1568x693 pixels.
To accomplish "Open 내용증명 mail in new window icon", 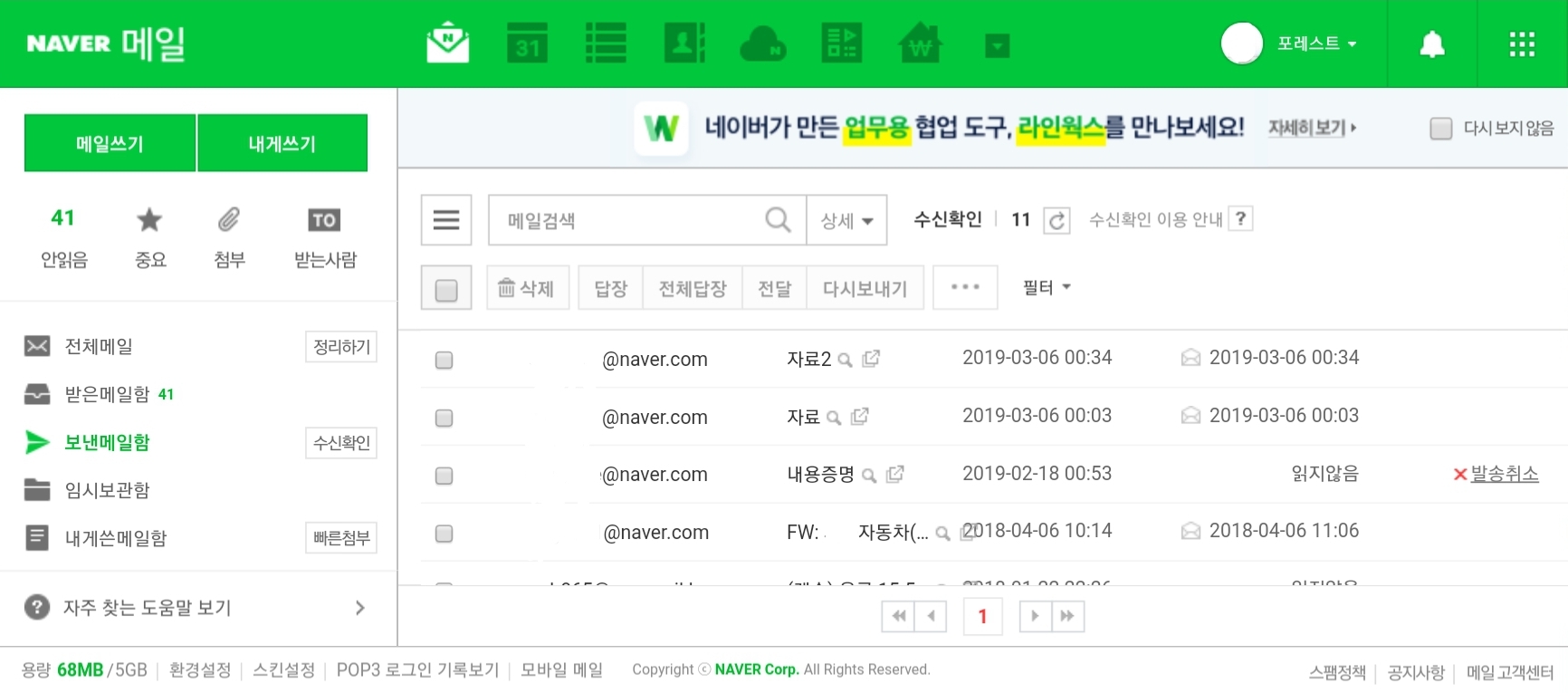I will (895, 474).
